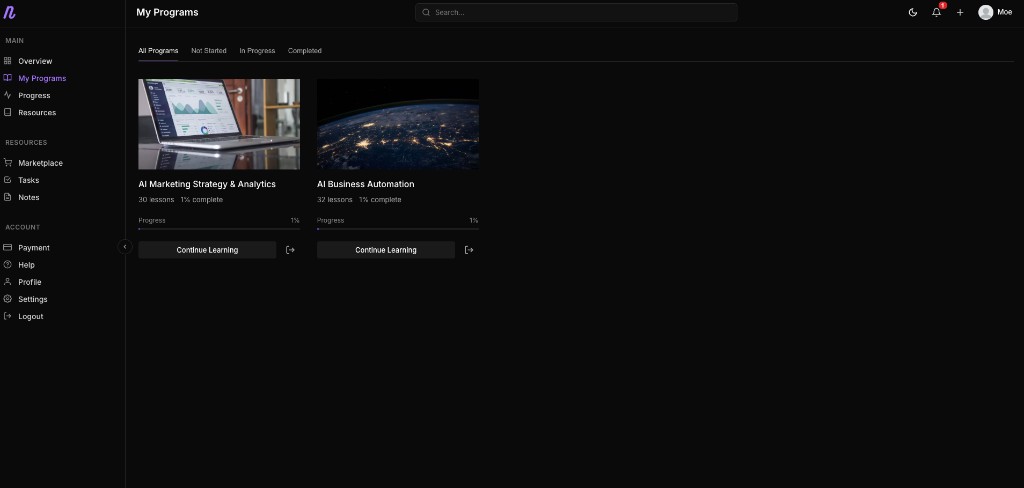The width and height of the screenshot is (1024, 488).
Task: Select My Programs in the sidebar
Action: 42,78
